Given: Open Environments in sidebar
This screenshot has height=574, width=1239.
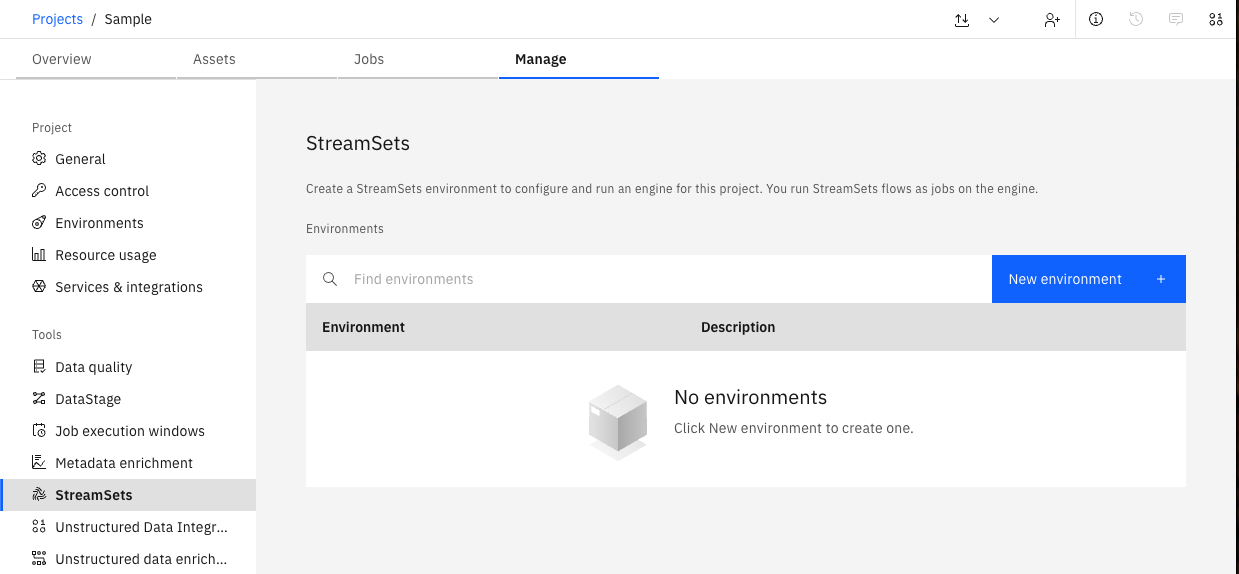Looking at the screenshot, I should coord(128,223).
